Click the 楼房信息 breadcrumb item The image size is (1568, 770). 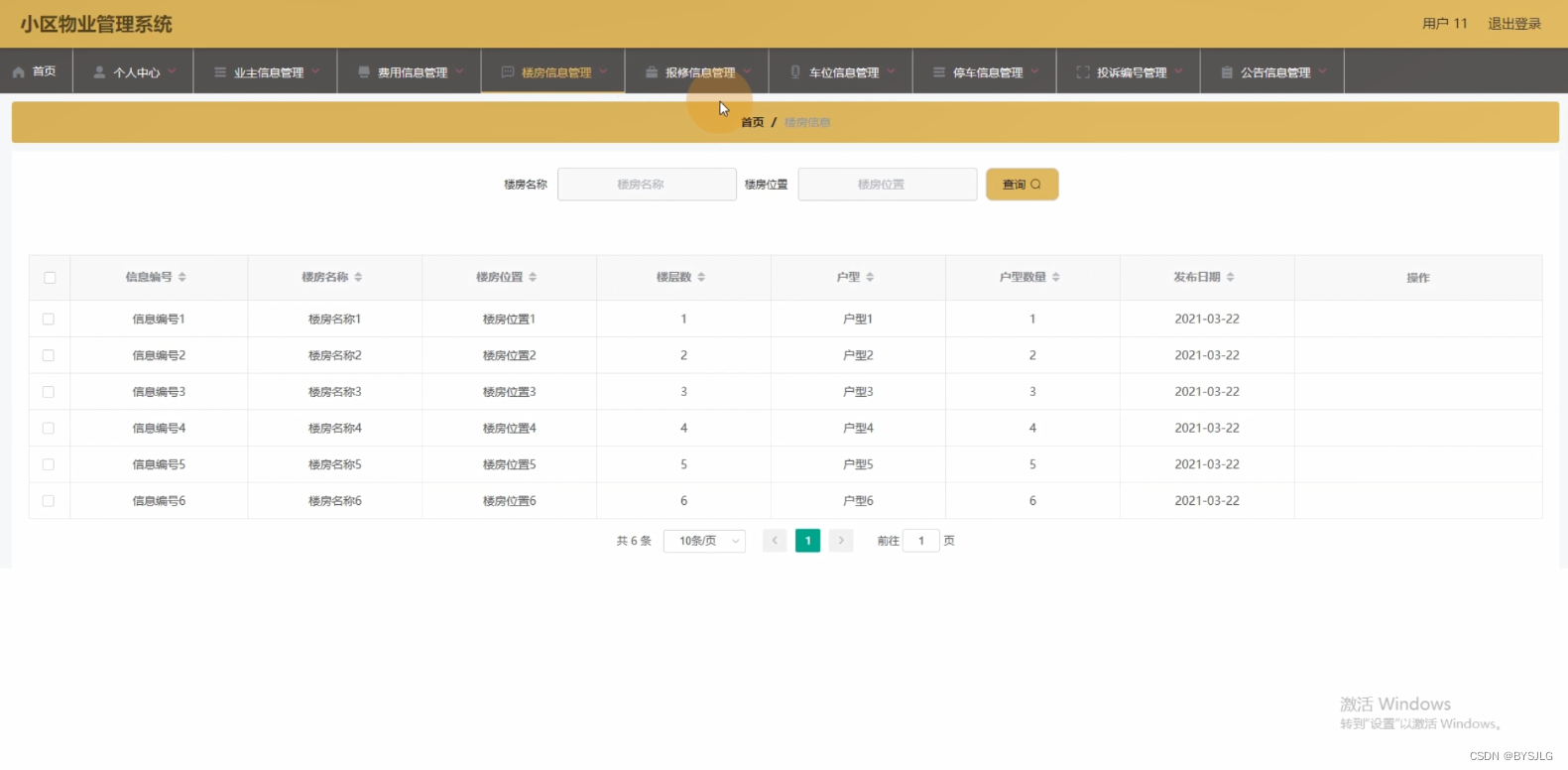pos(807,122)
